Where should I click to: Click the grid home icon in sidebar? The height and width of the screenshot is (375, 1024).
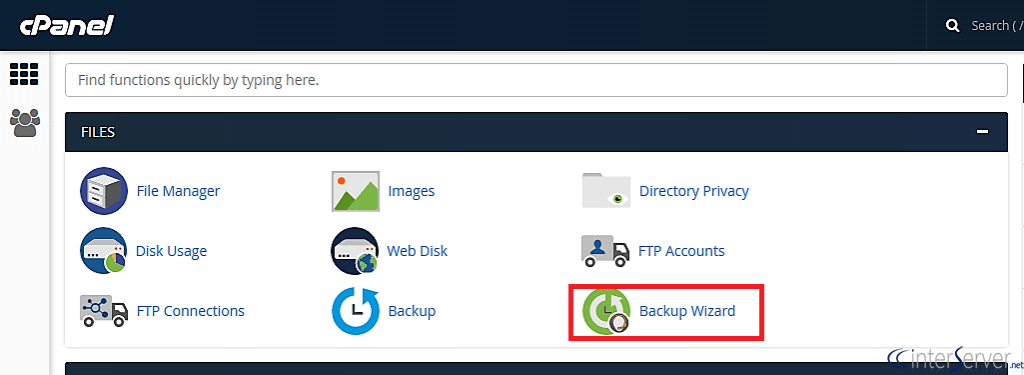tap(24, 74)
